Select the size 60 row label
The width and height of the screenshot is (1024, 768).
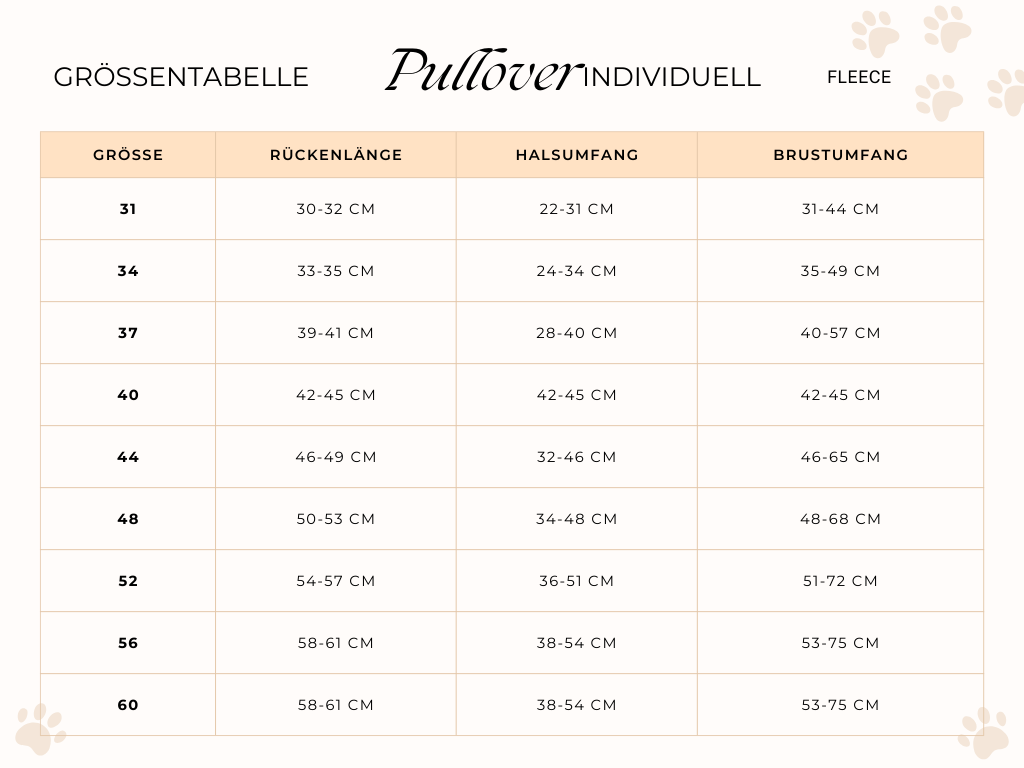[128, 705]
